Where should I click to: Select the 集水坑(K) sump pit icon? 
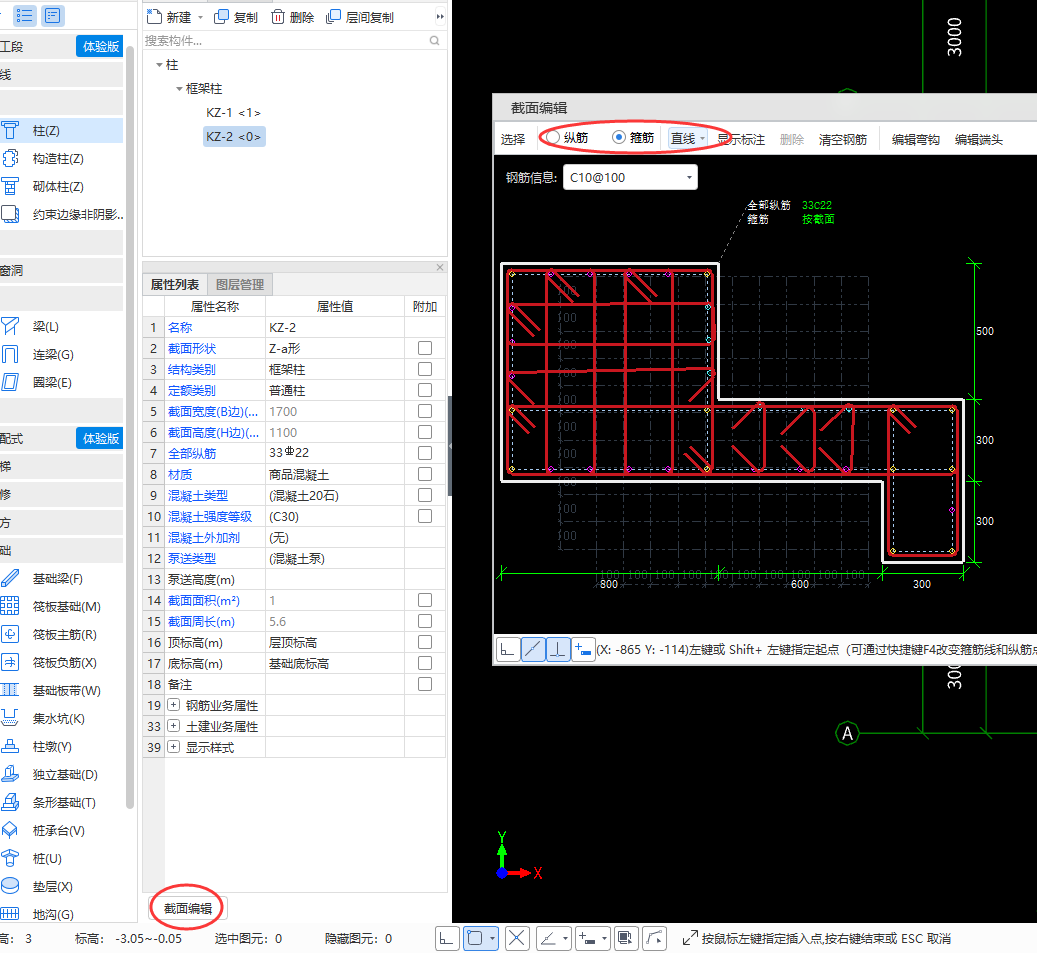tap(11, 718)
